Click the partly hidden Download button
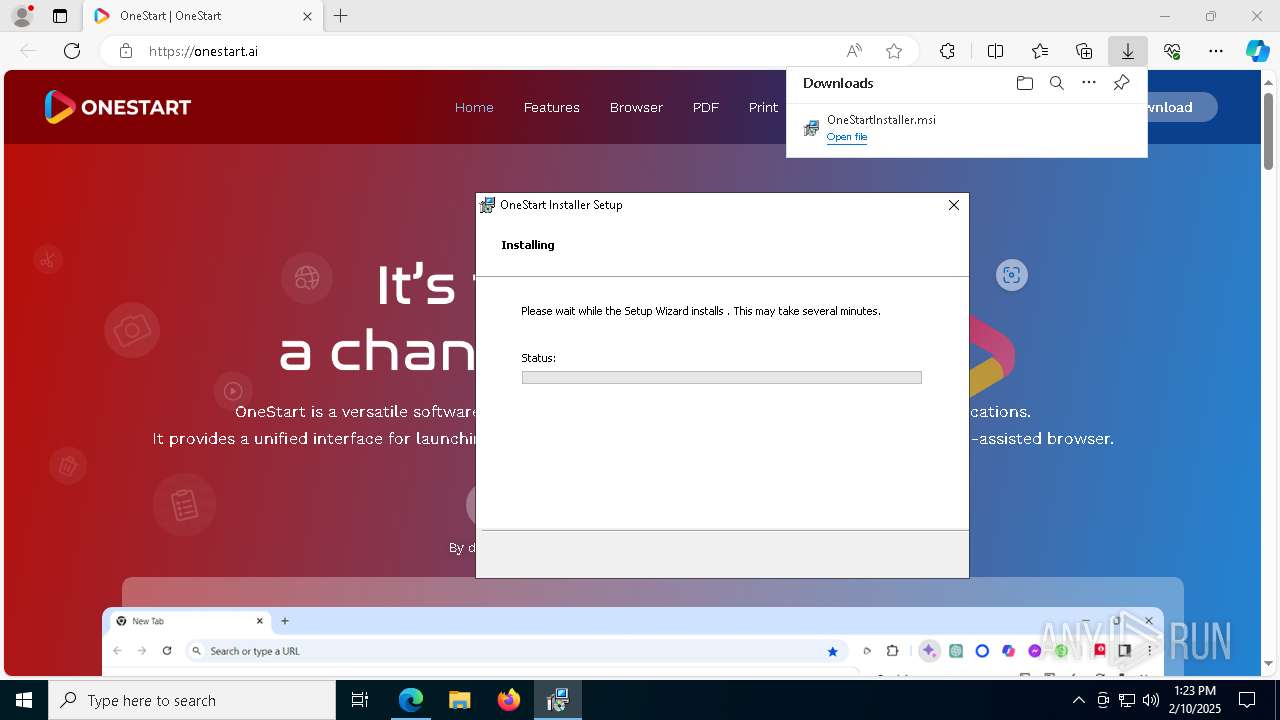The image size is (1280, 720). click(x=1182, y=107)
